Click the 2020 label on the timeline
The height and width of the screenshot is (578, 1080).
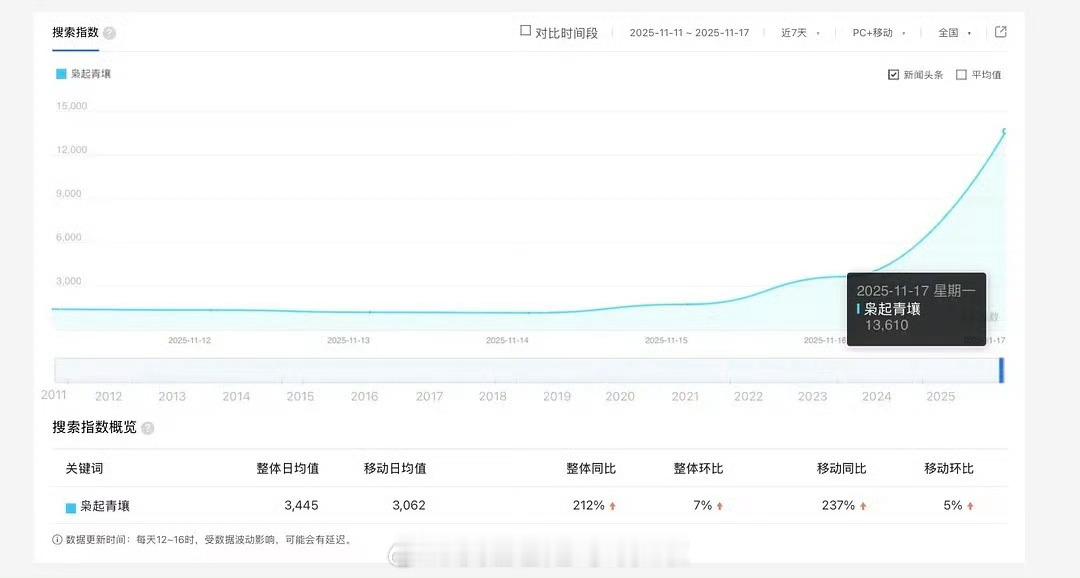(x=620, y=396)
